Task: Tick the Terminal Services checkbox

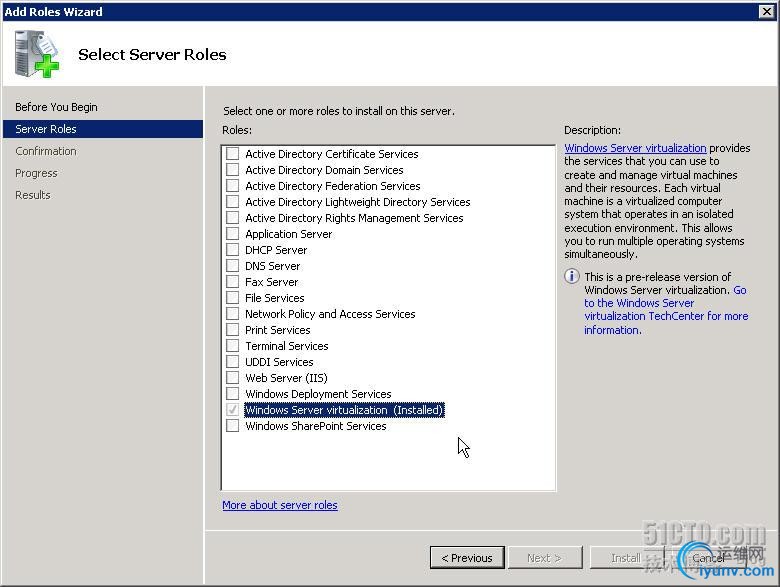Action: 232,345
